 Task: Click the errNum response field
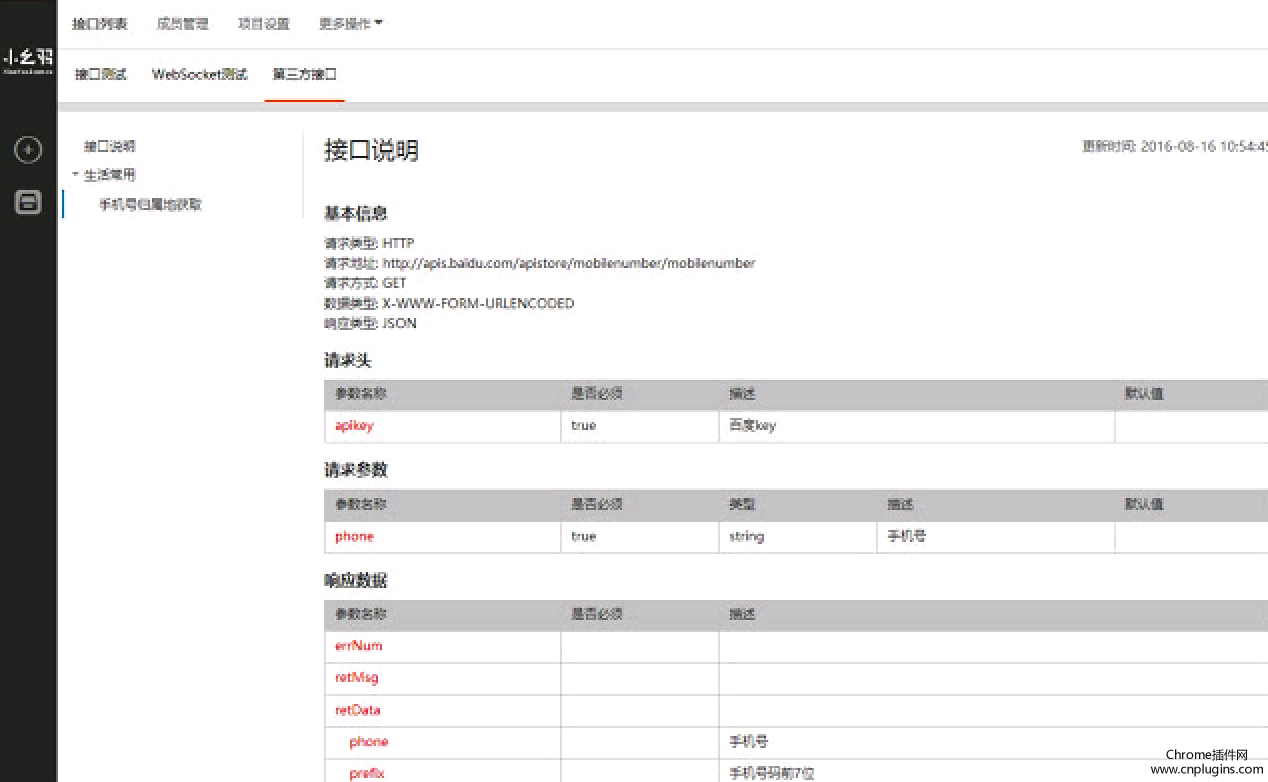[x=358, y=645]
